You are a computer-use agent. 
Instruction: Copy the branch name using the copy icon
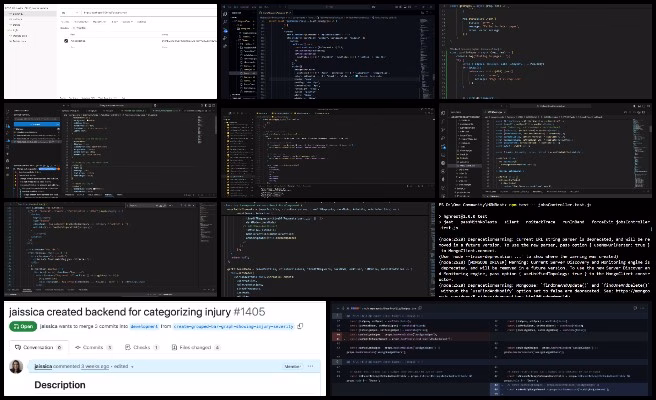(300, 326)
